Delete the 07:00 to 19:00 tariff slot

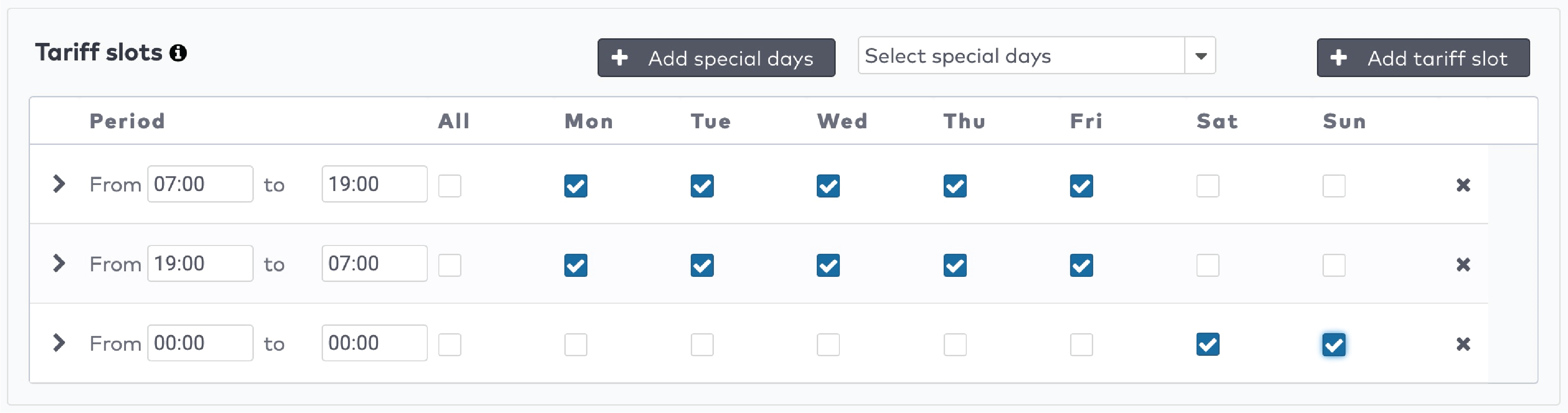coord(1463,185)
